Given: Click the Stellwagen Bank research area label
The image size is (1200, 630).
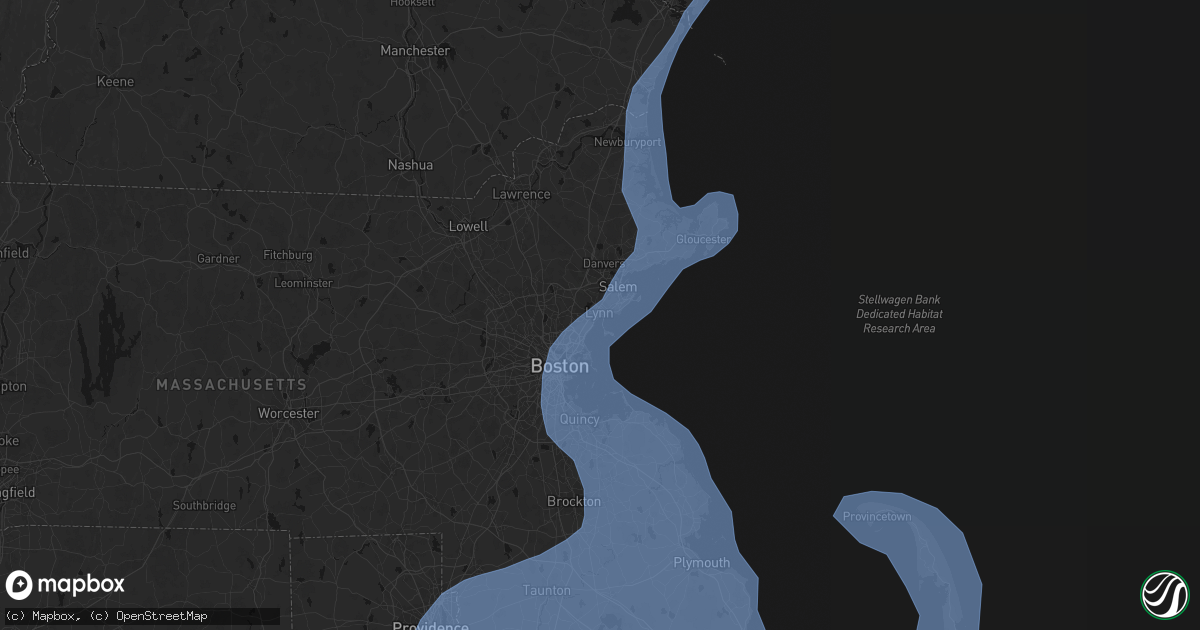Looking at the screenshot, I should click(899, 314).
